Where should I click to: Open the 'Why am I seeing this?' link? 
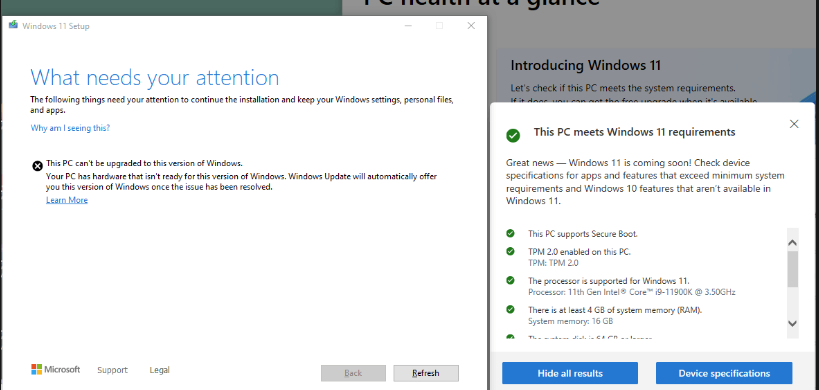(70, 128)
